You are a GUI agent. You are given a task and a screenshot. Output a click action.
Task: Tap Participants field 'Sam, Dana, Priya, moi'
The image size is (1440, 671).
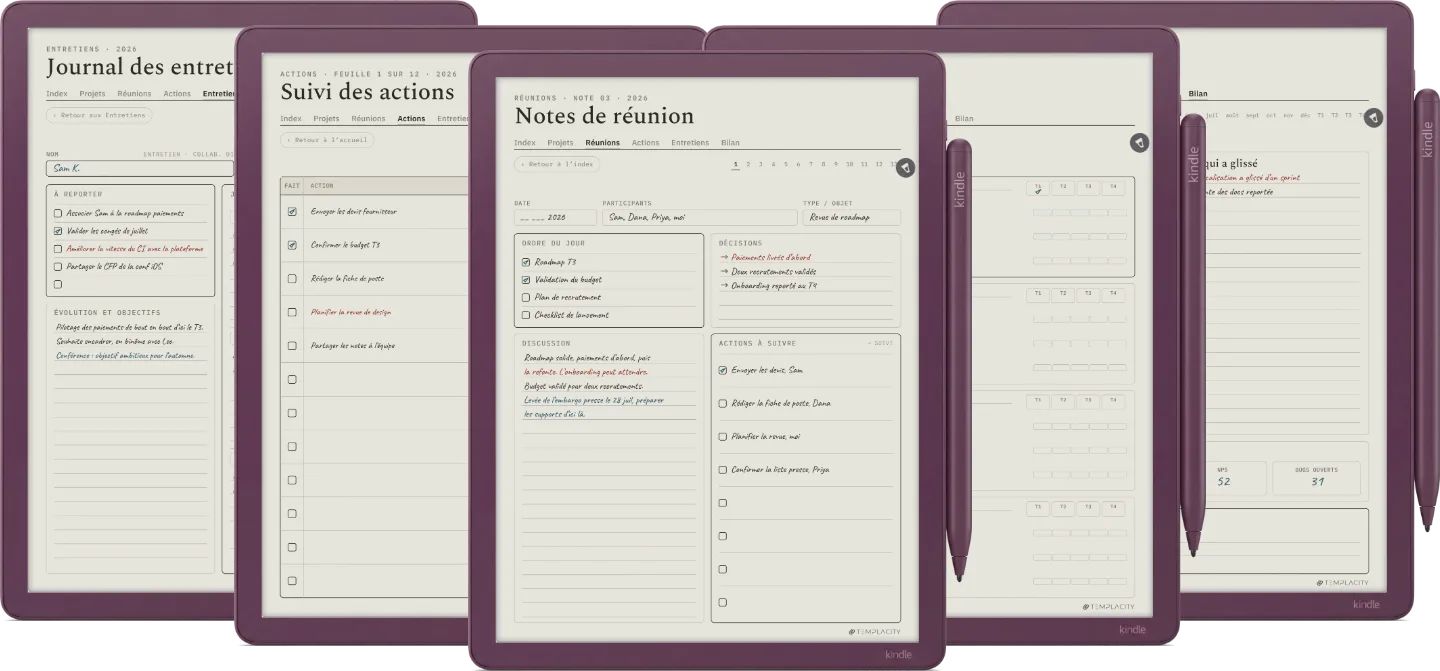click(x=699, y=217)
